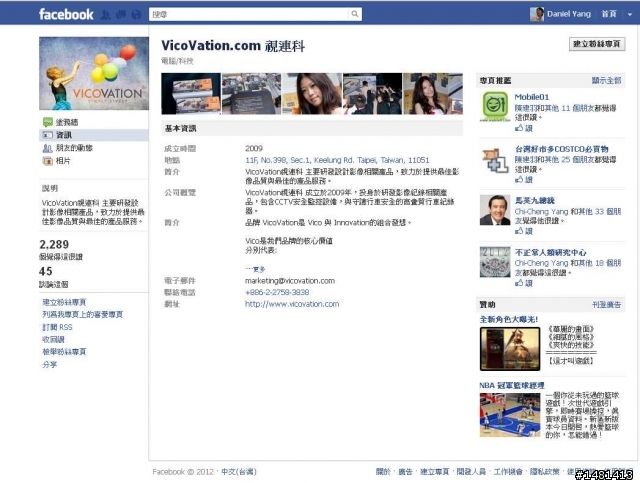Click the 45 talking about this count

click(x=46, y=272)
